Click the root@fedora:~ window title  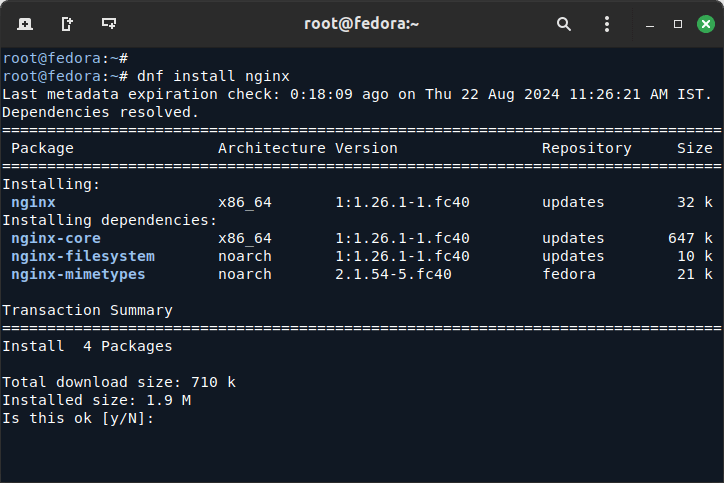(361, 24)
